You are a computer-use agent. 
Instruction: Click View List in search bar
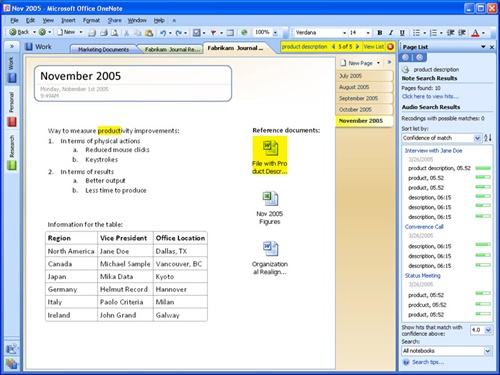(374, 47)
